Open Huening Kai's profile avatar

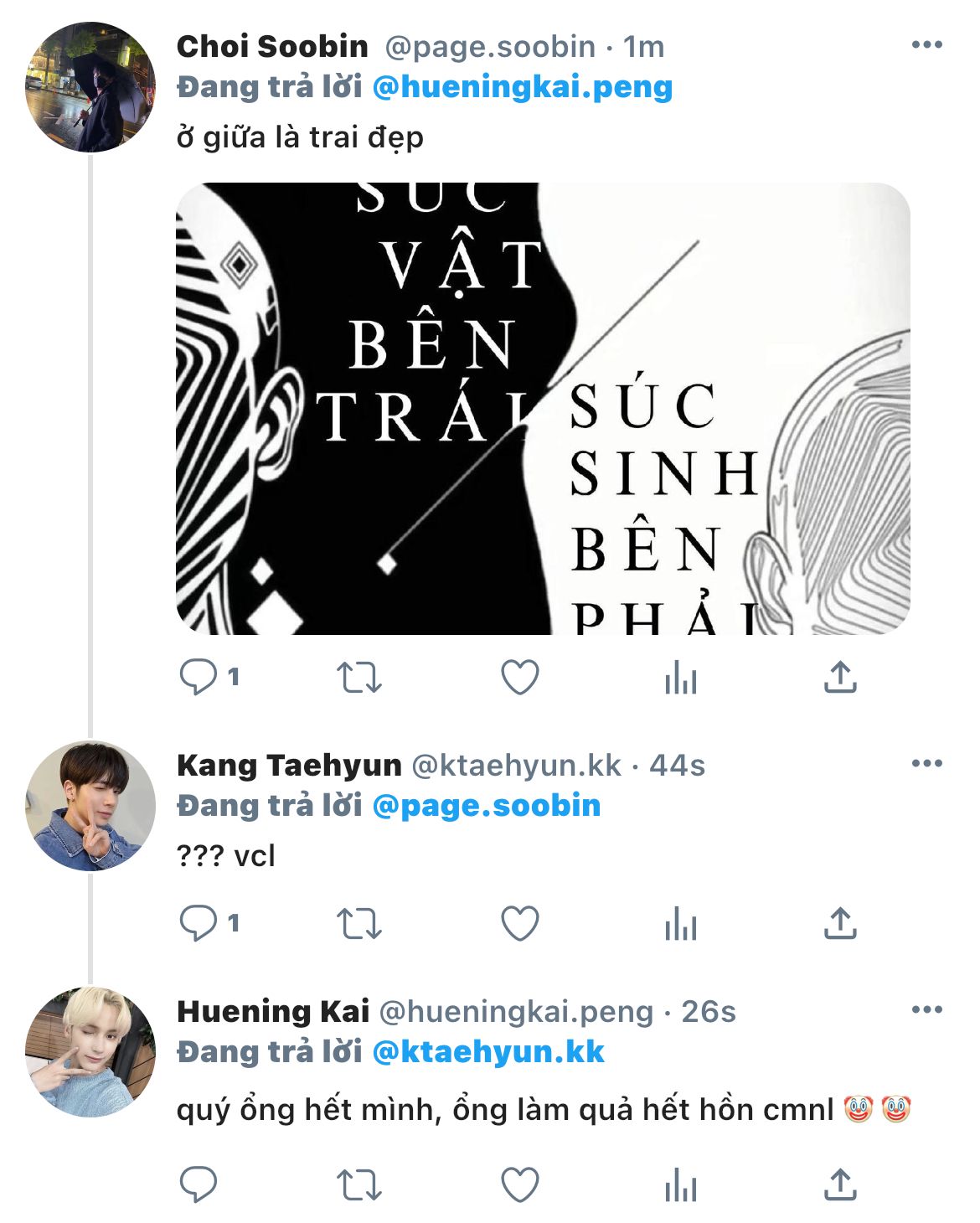[90, 1052]
